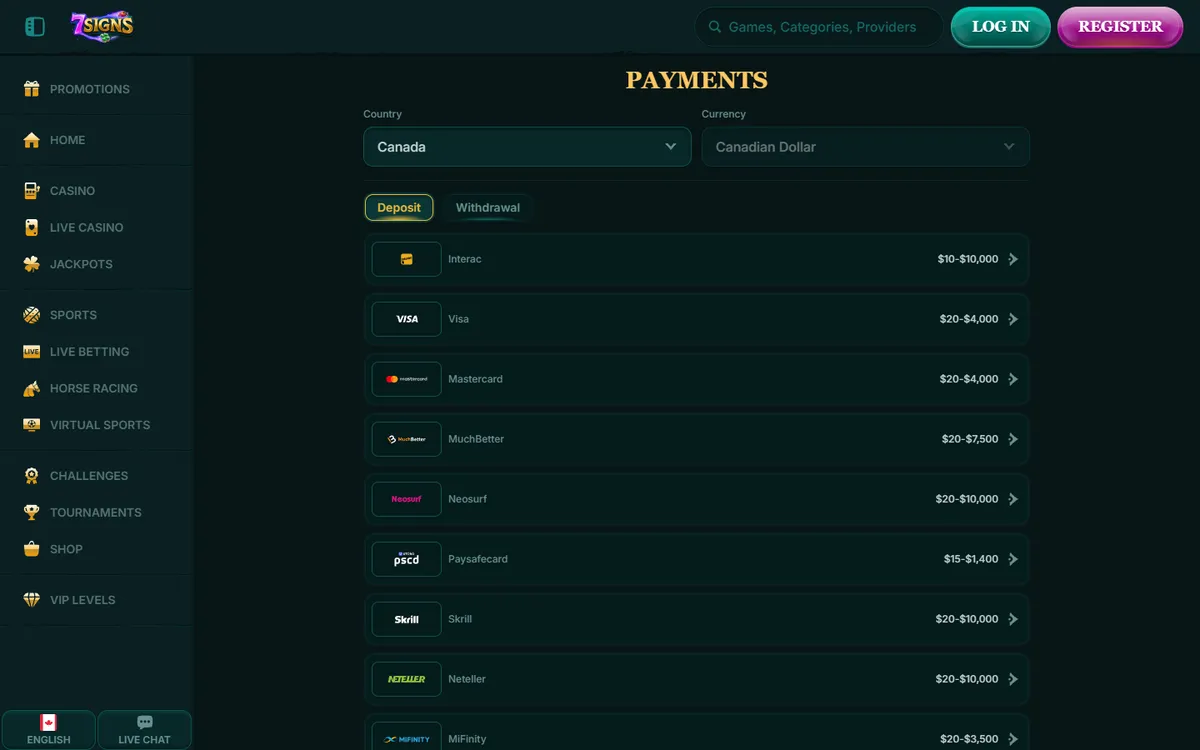Click the Paysafecard pscd logo
The image size is (1200, 750).
pos(406,559)
